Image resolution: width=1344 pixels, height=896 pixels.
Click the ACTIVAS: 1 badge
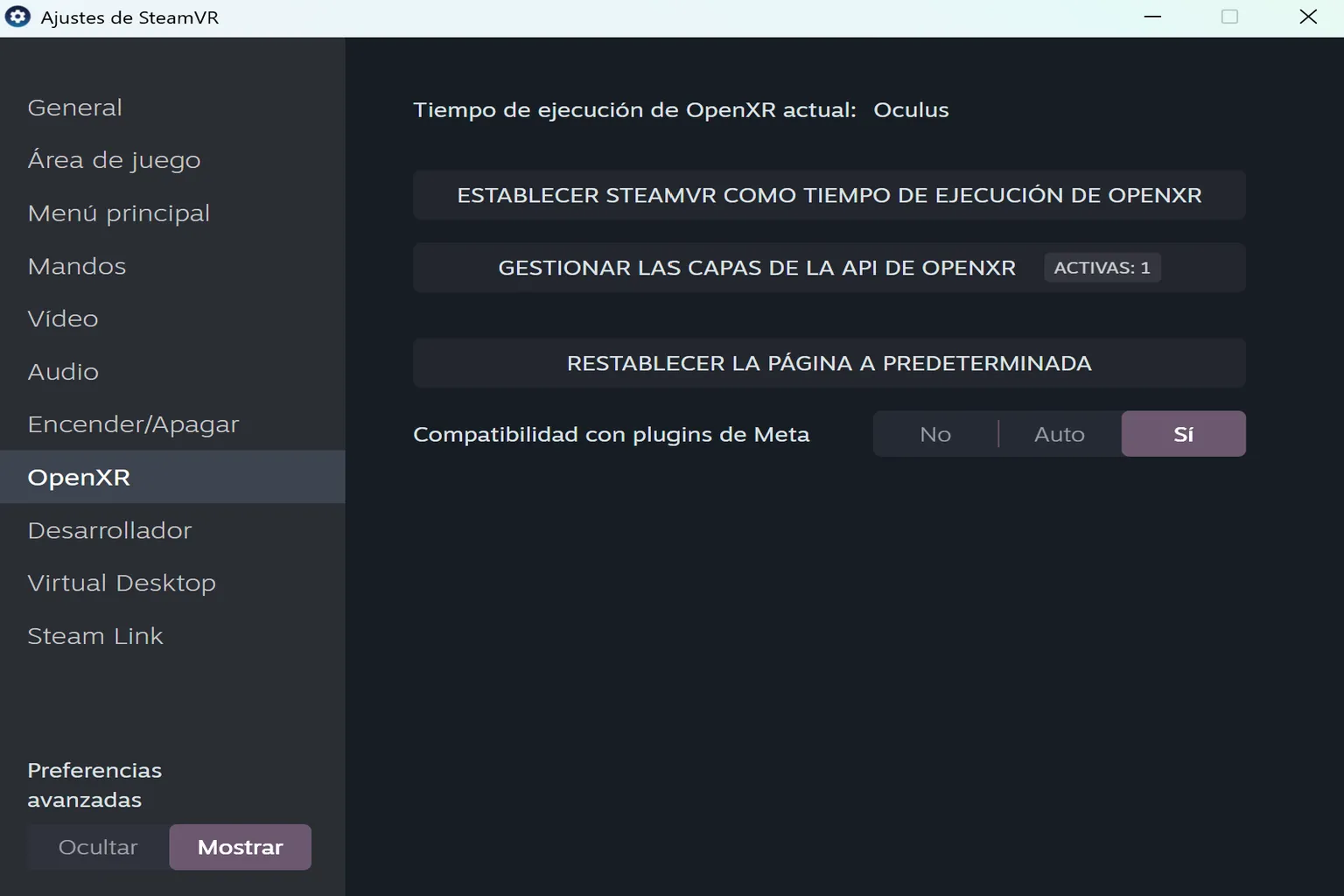pos(1102,268)
